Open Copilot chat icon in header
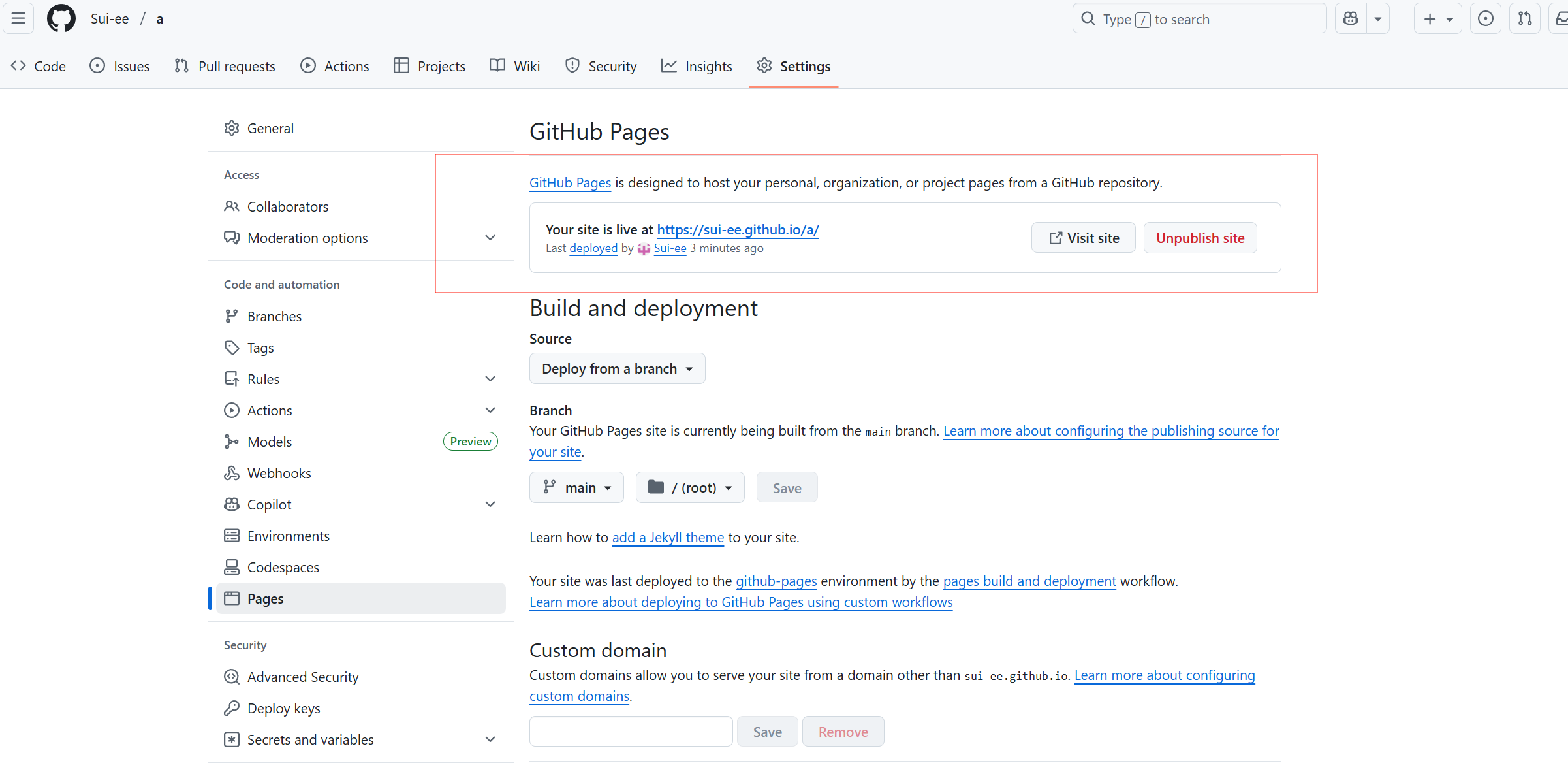 point(1351,18)
